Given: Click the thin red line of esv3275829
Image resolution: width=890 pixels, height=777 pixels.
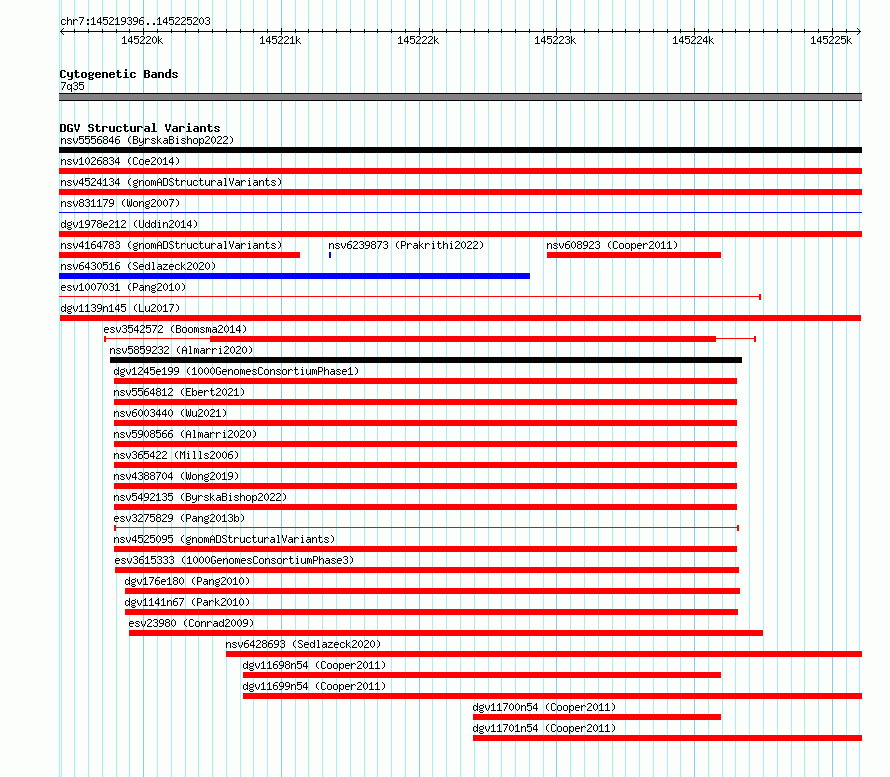Looking at the screenshot, I should click(x=426, y=528).
